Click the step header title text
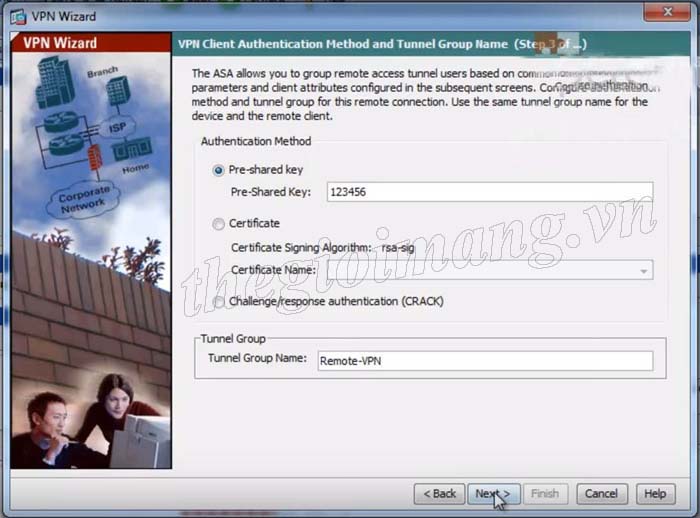700x518 pixels. 382,44
